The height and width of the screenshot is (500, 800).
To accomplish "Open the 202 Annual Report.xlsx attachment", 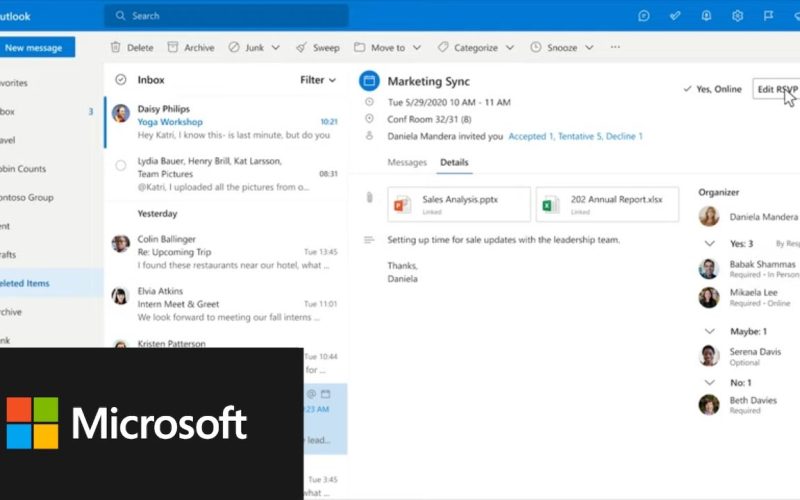I will coord(607,205).
